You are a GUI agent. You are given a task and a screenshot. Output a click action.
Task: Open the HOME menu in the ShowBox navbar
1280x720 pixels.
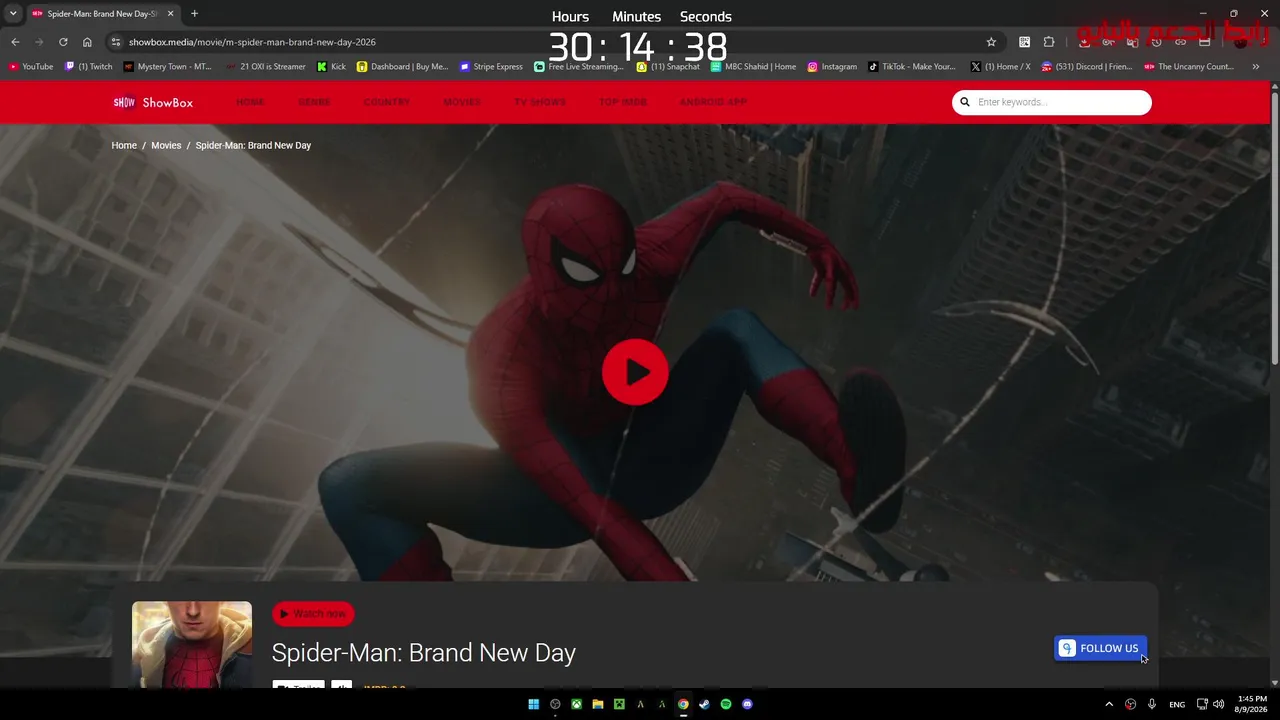tap(250, 102)
